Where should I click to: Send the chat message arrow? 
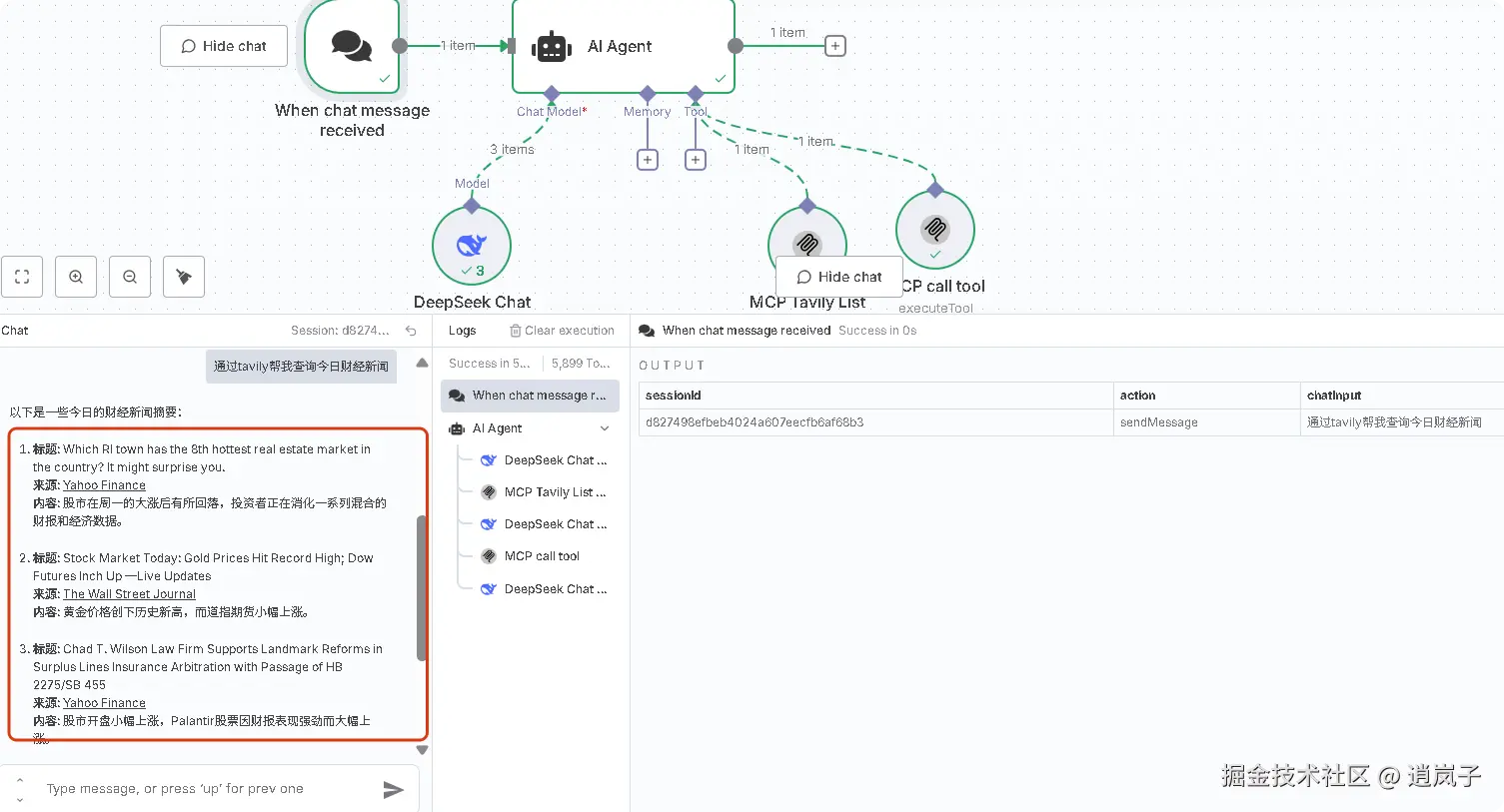[394, 789]
